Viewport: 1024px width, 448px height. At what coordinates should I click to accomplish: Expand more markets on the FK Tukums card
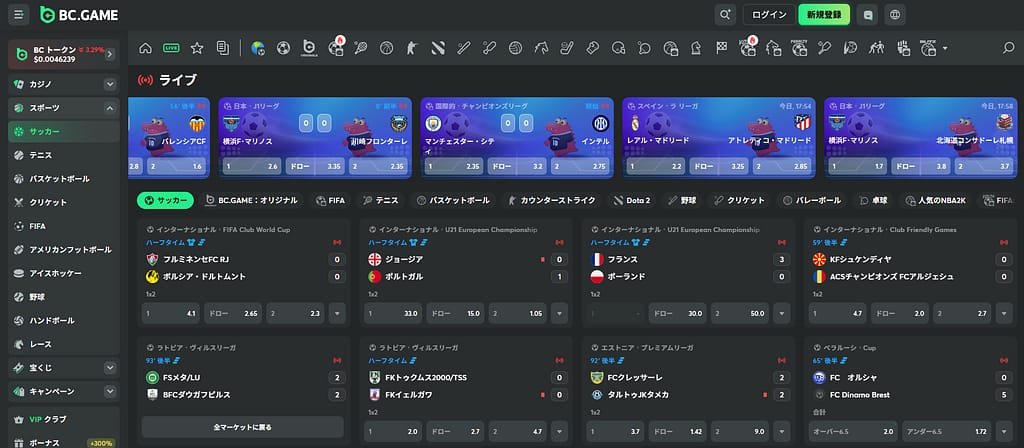coord(559,432)
